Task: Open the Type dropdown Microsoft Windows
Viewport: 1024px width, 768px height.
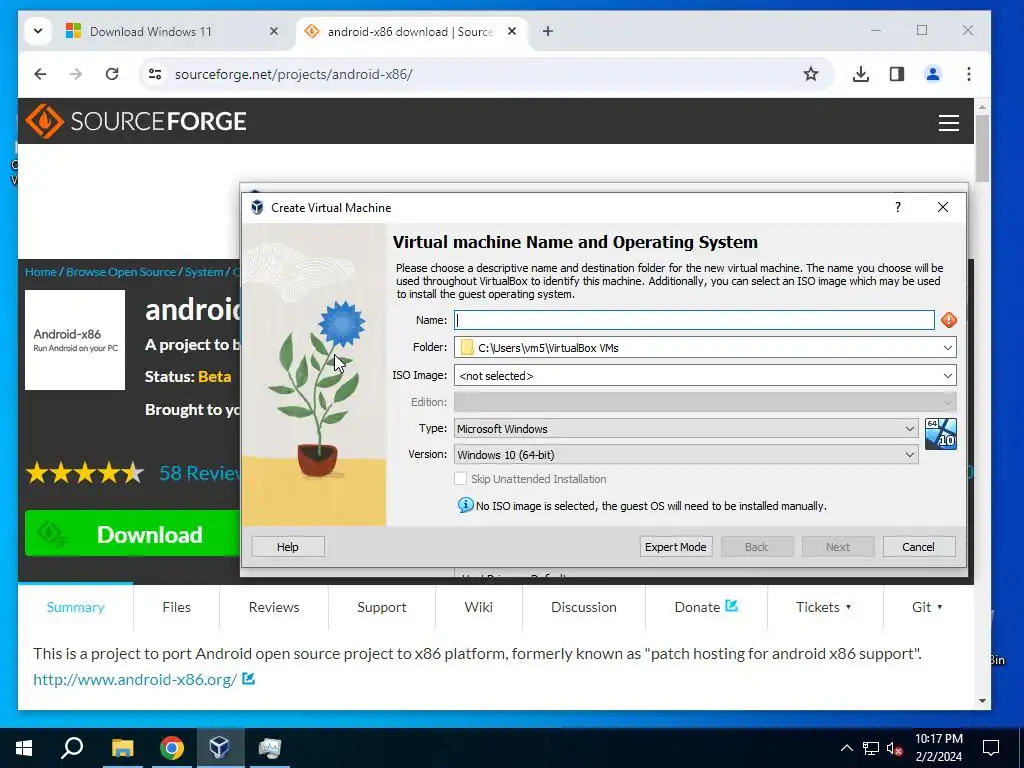Action: click(x=686, y=428)
